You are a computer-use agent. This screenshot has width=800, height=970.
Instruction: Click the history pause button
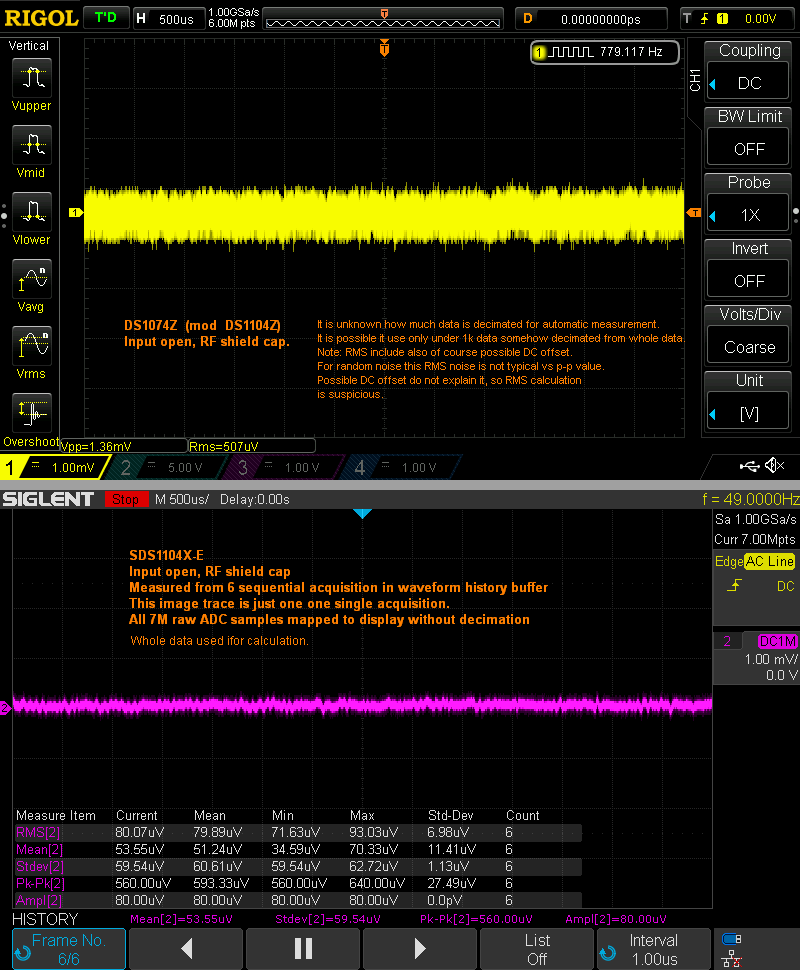point(303,948)
